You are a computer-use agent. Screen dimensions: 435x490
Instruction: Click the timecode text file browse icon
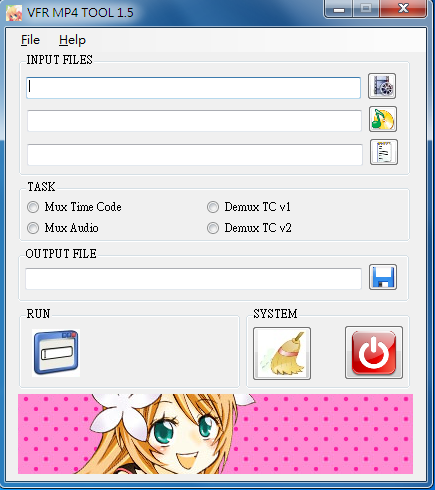point(384,152)
